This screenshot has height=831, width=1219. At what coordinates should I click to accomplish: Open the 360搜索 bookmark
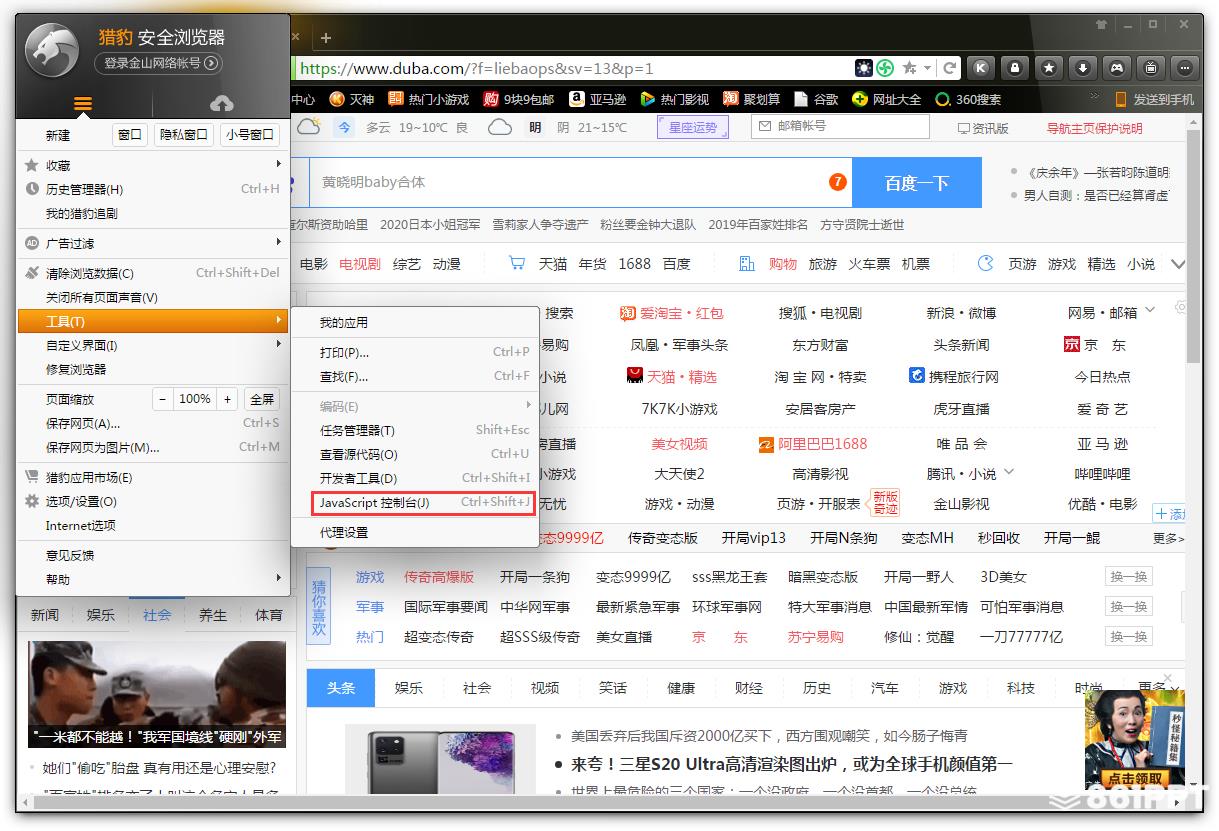click(x=968, y=99)
